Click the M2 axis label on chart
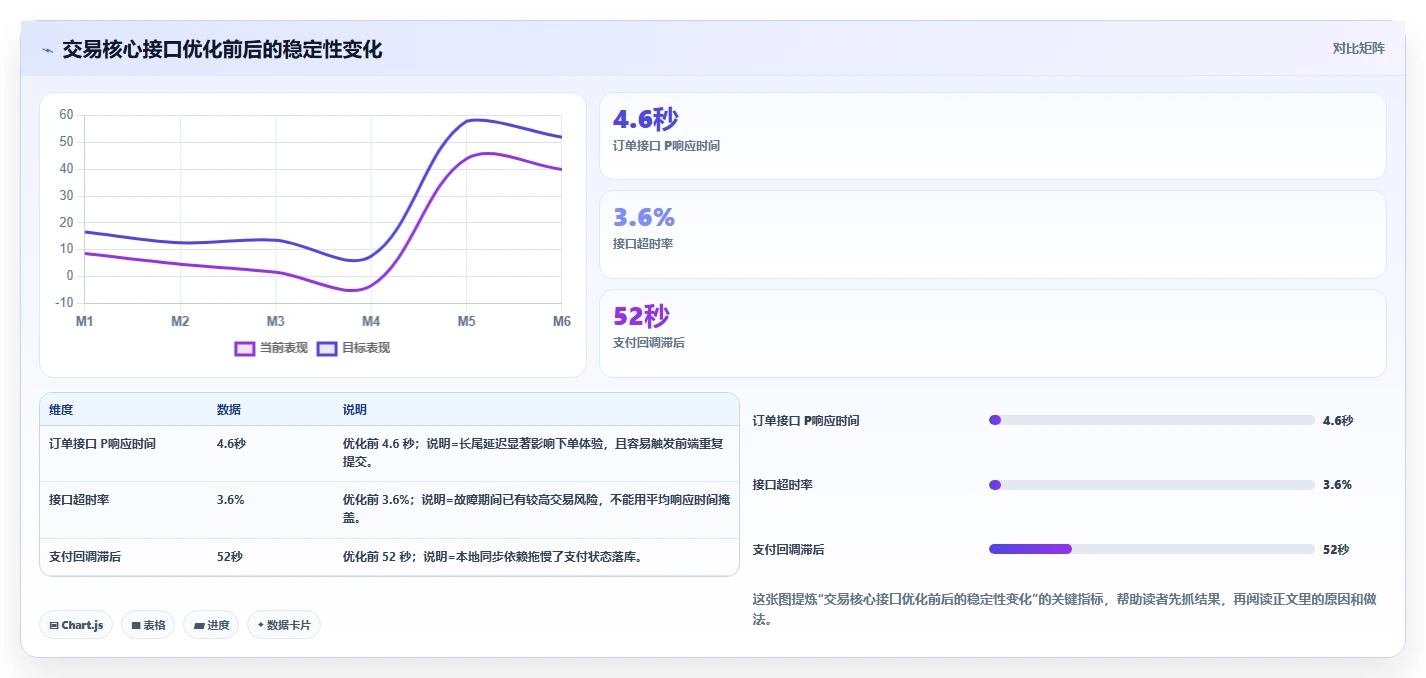The image size is (1426, 678). tap(180, 321)
